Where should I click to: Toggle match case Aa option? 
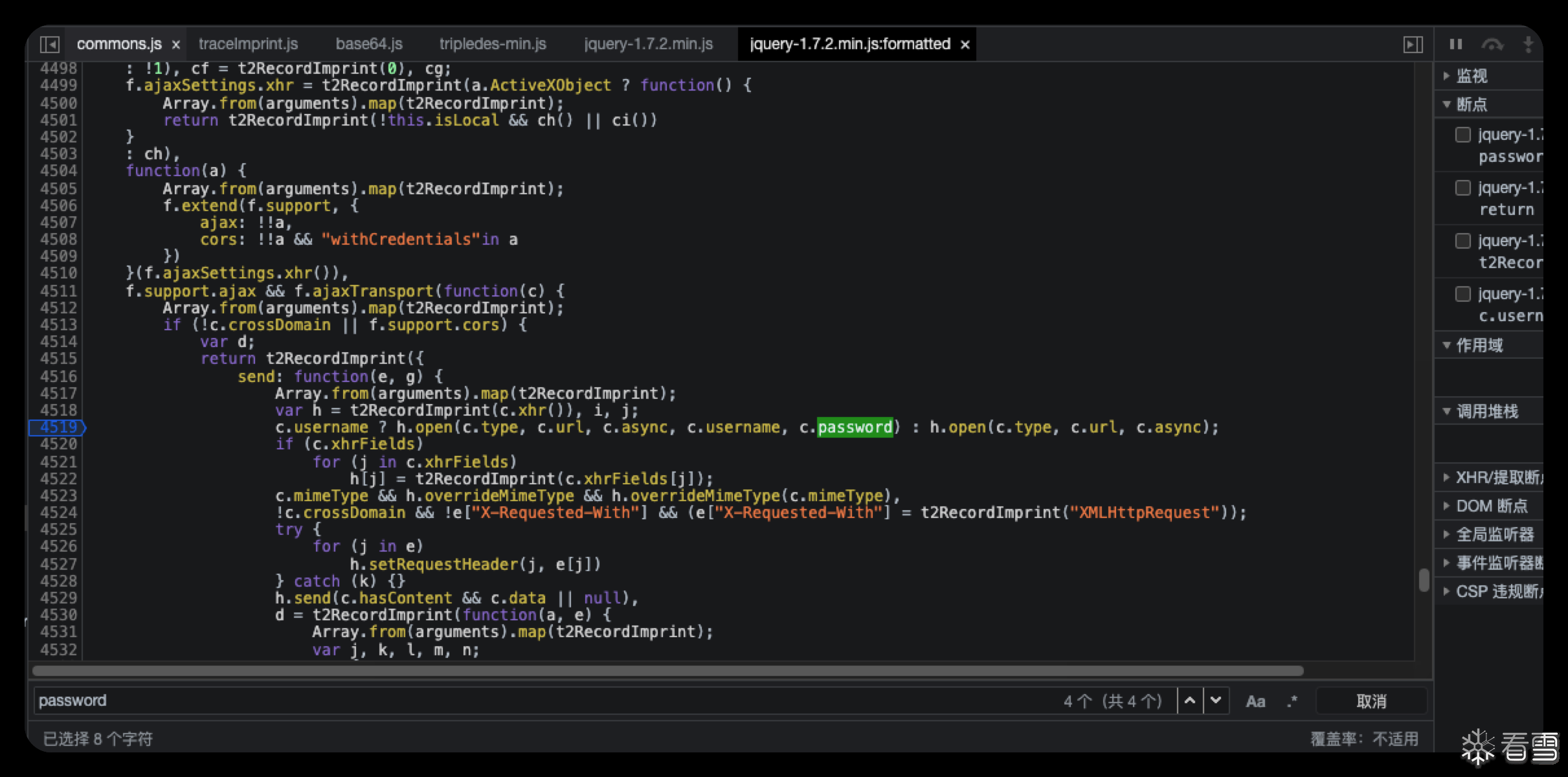[1255, 701]
